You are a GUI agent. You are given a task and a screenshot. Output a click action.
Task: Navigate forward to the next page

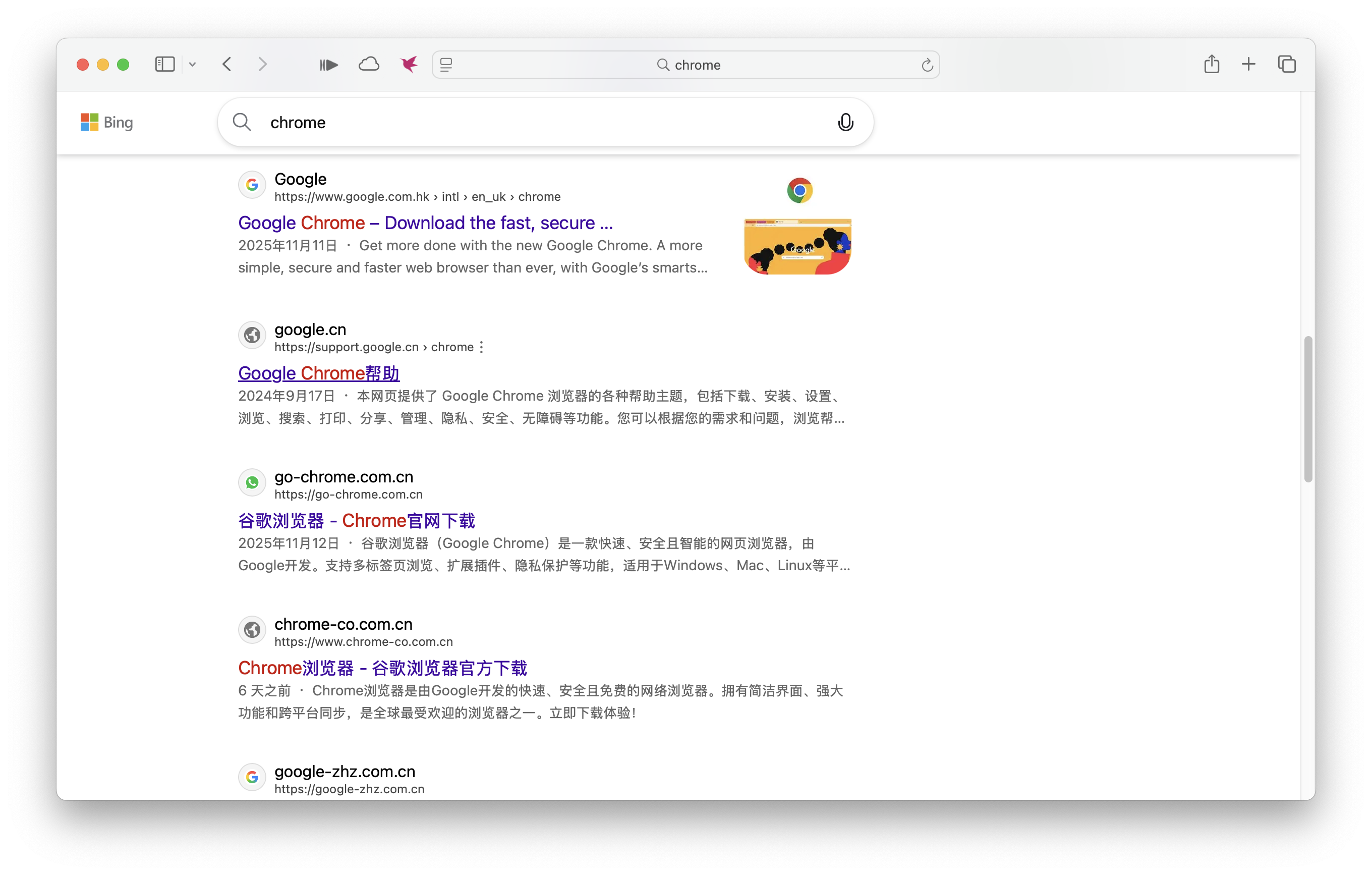[263, 65]
